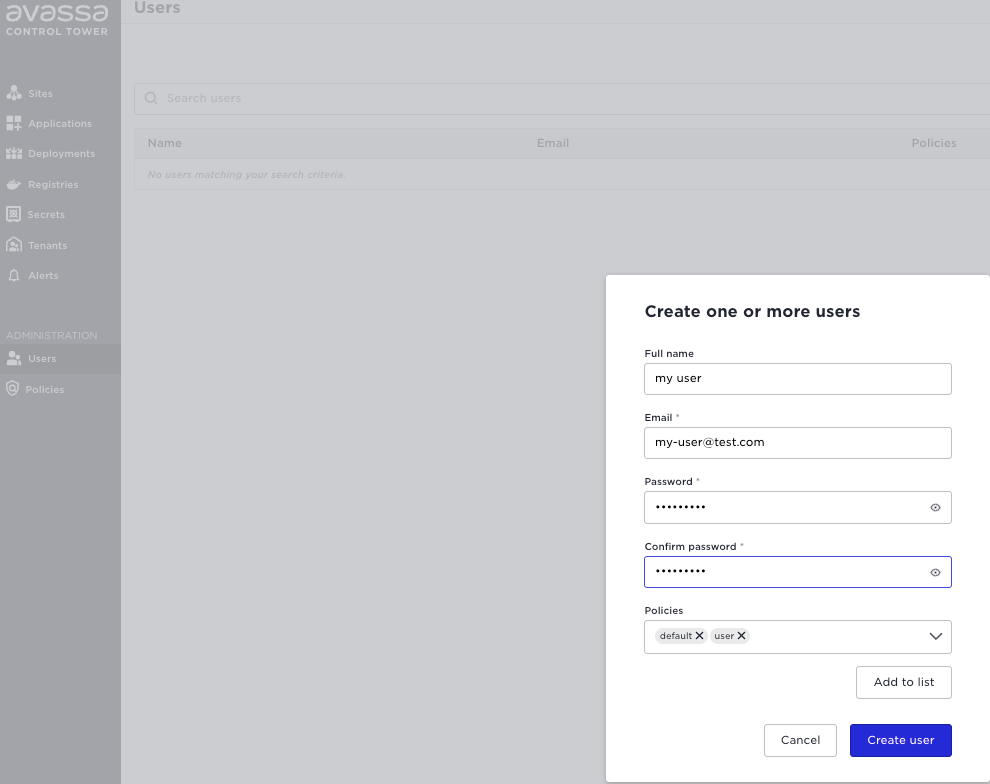Open the Tenants menu item
The height and width of the screenshot is (784, 990).
coord(60,245)
